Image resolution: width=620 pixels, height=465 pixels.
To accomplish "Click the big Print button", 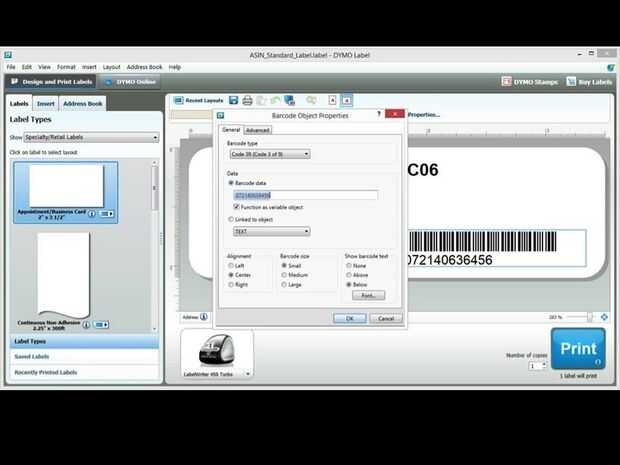I will pos(578,348).
